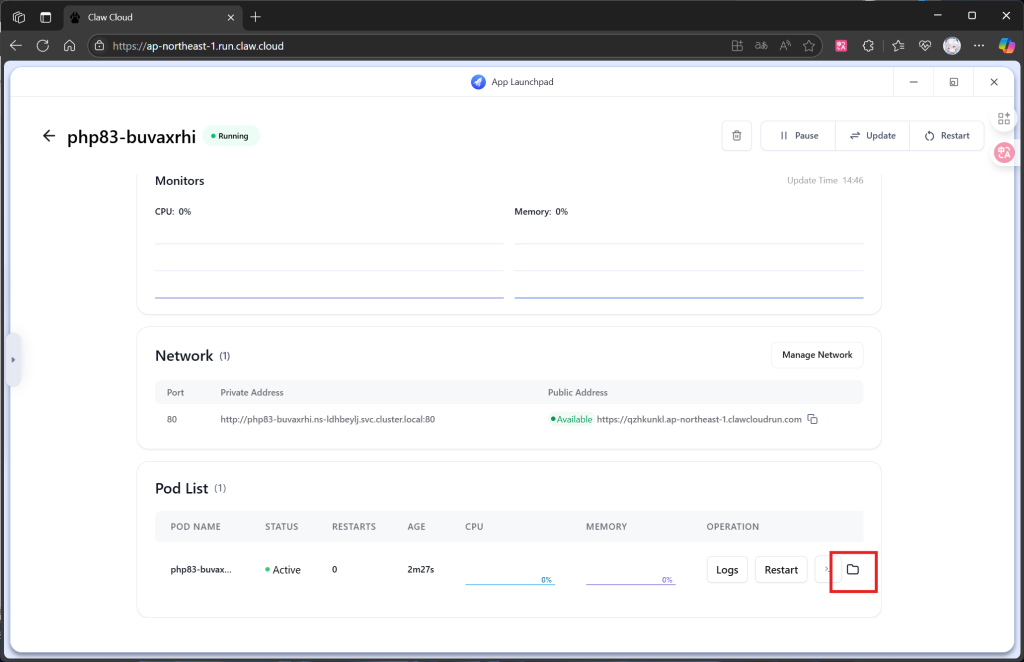Click the browser back arrow
The image size is (1024, 662).
point(16,46)
